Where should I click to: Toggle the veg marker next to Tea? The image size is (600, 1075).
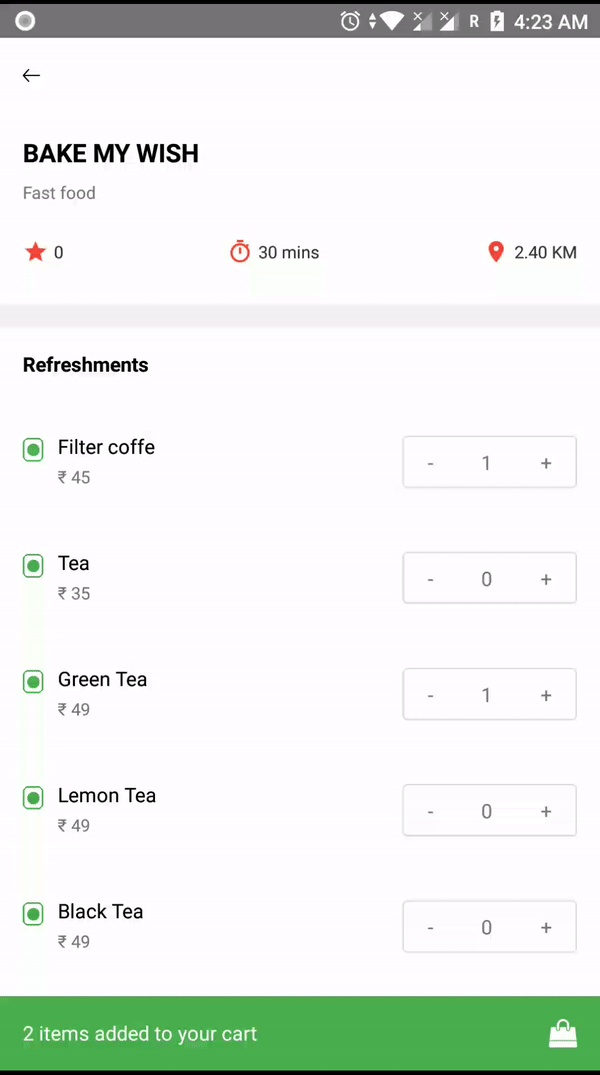click(33, 565)
